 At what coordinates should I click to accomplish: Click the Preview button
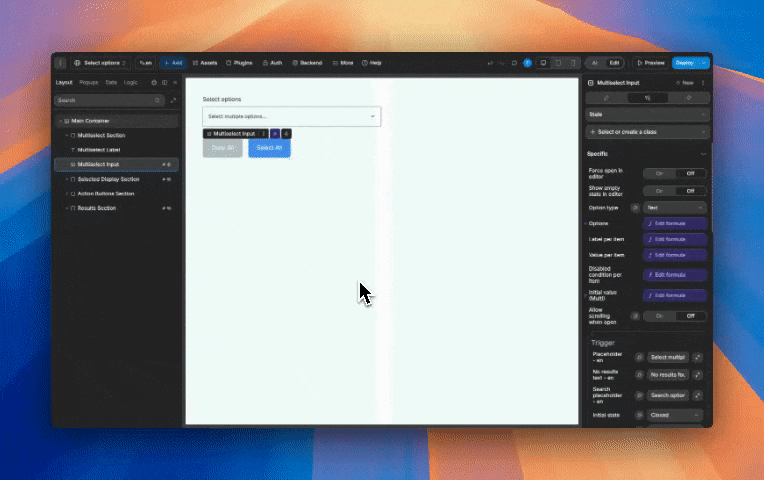650,63
